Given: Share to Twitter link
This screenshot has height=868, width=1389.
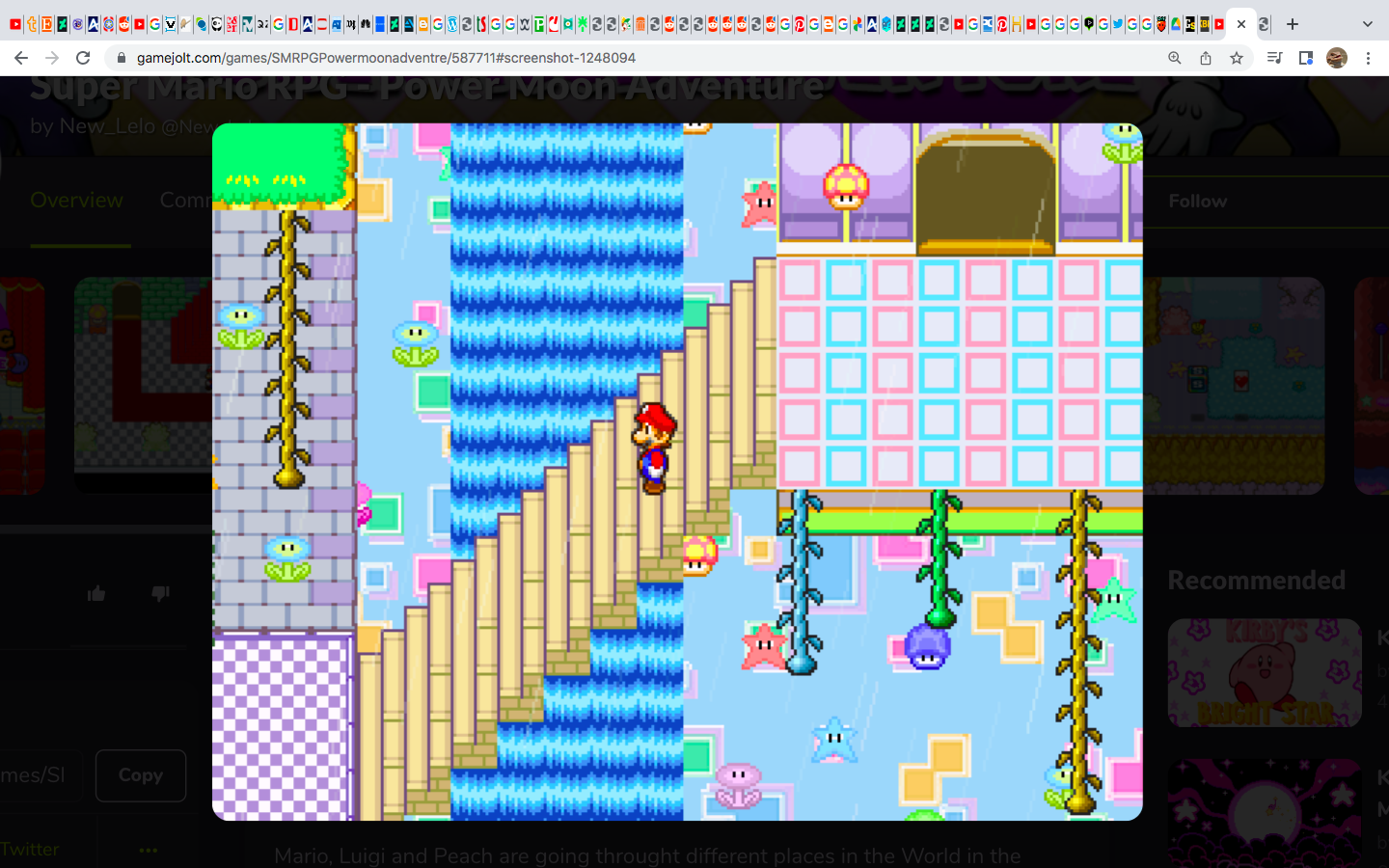Looking at the screenshot, I should pos(29,850).
